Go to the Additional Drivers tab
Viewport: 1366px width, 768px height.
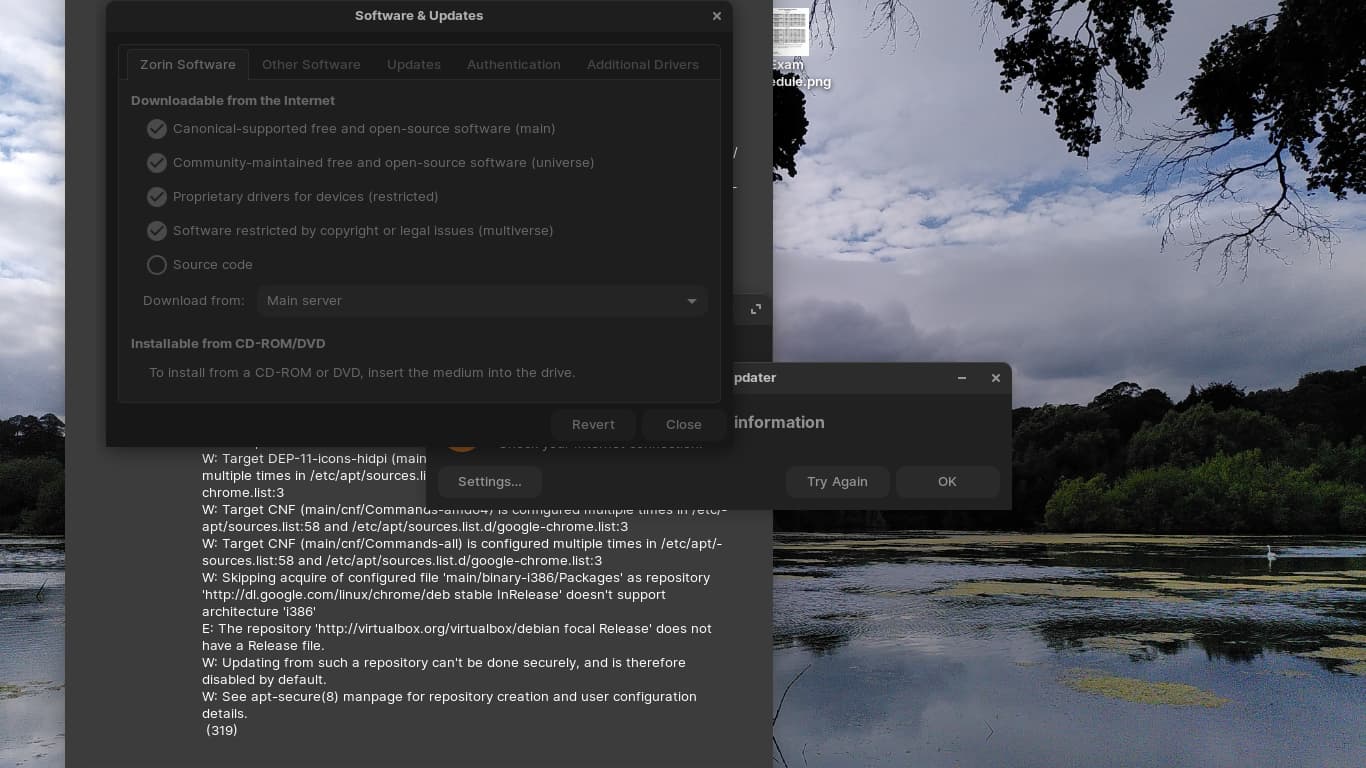[642, 64]
